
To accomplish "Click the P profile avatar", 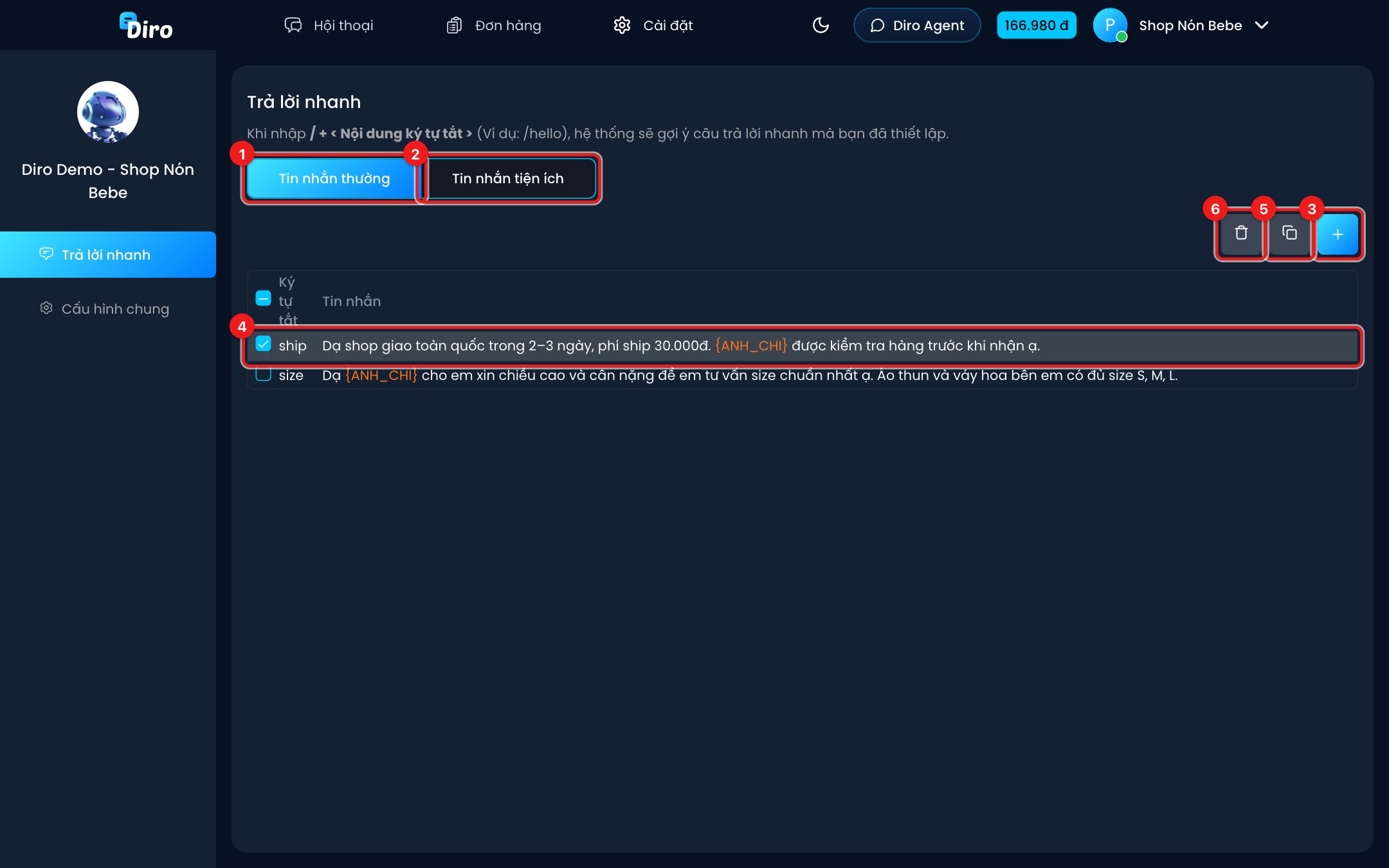I will (x=1110, y=26).
